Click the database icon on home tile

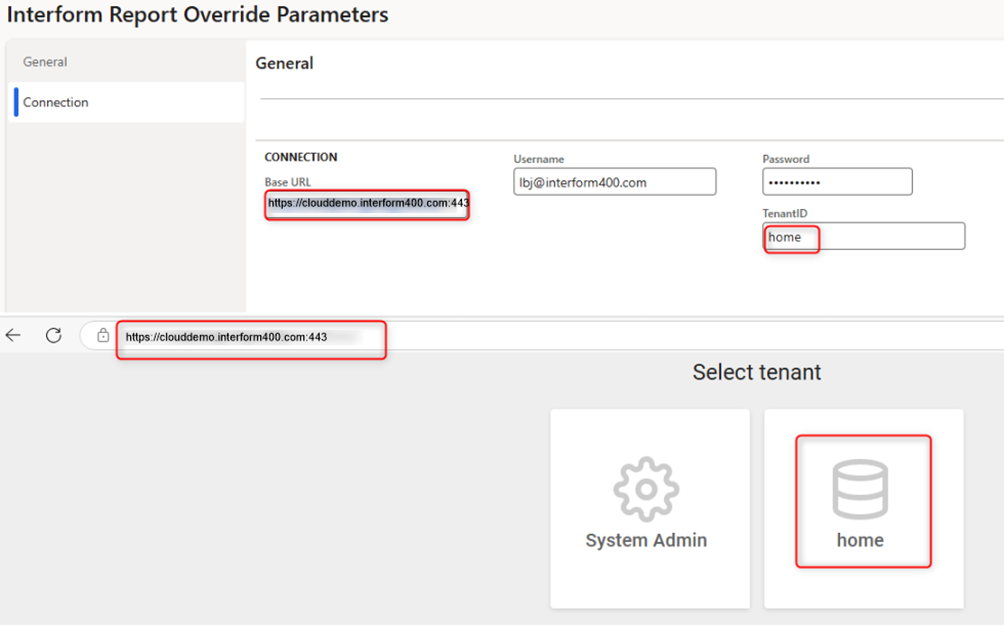860,489
